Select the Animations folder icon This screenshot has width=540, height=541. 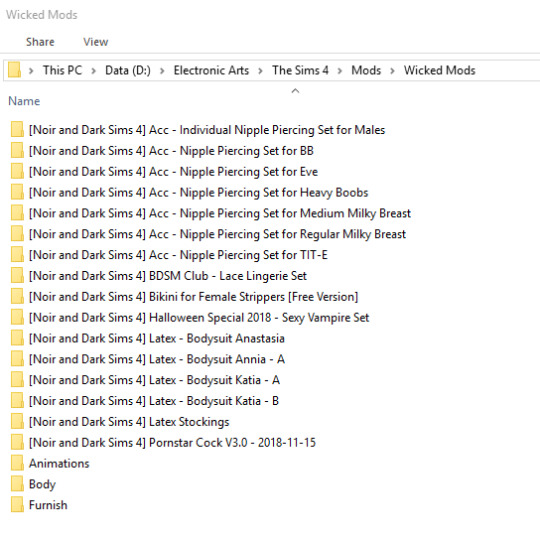(x=17, y=463)
